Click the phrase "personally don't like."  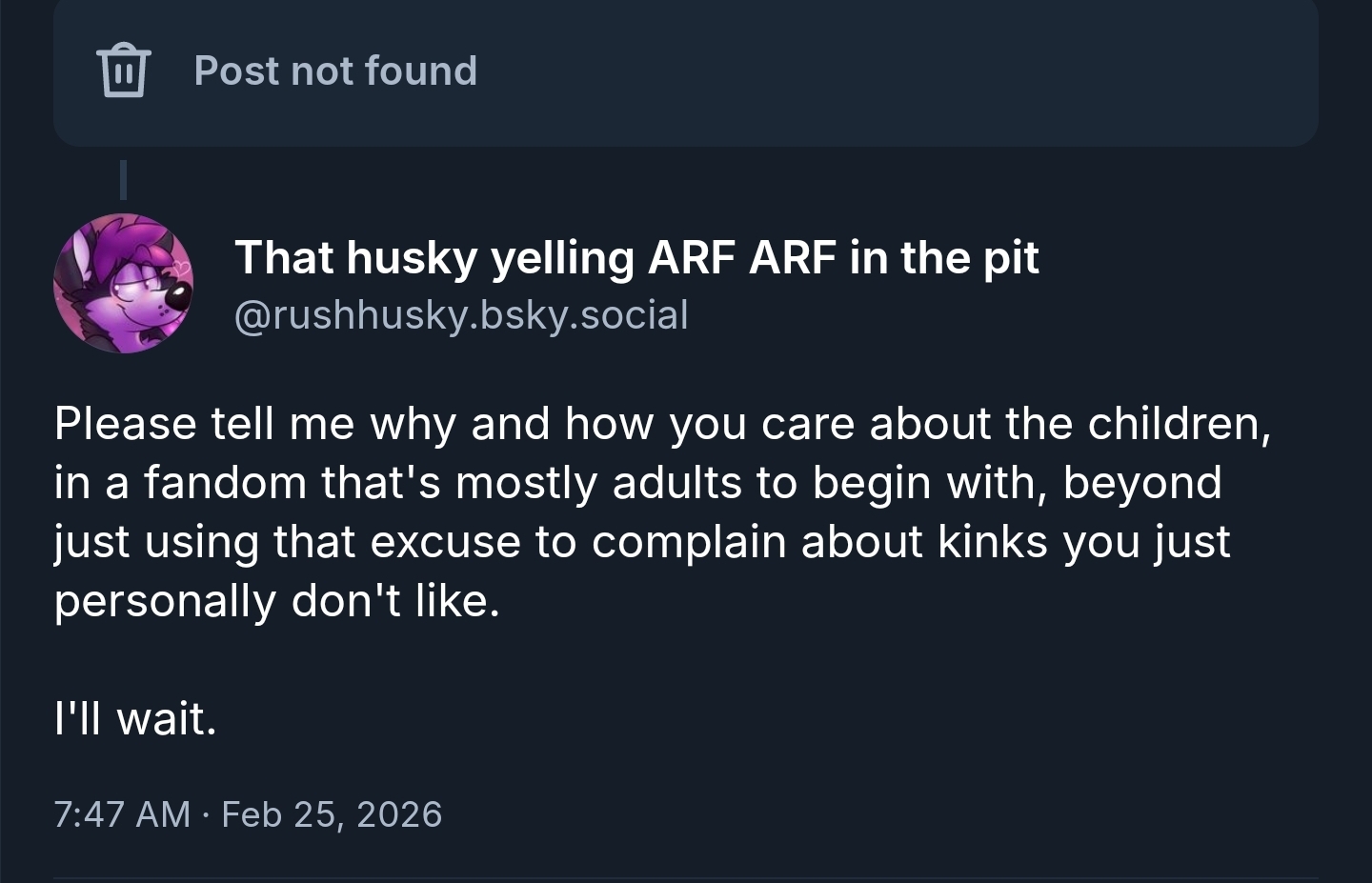[x=276, y=601]
